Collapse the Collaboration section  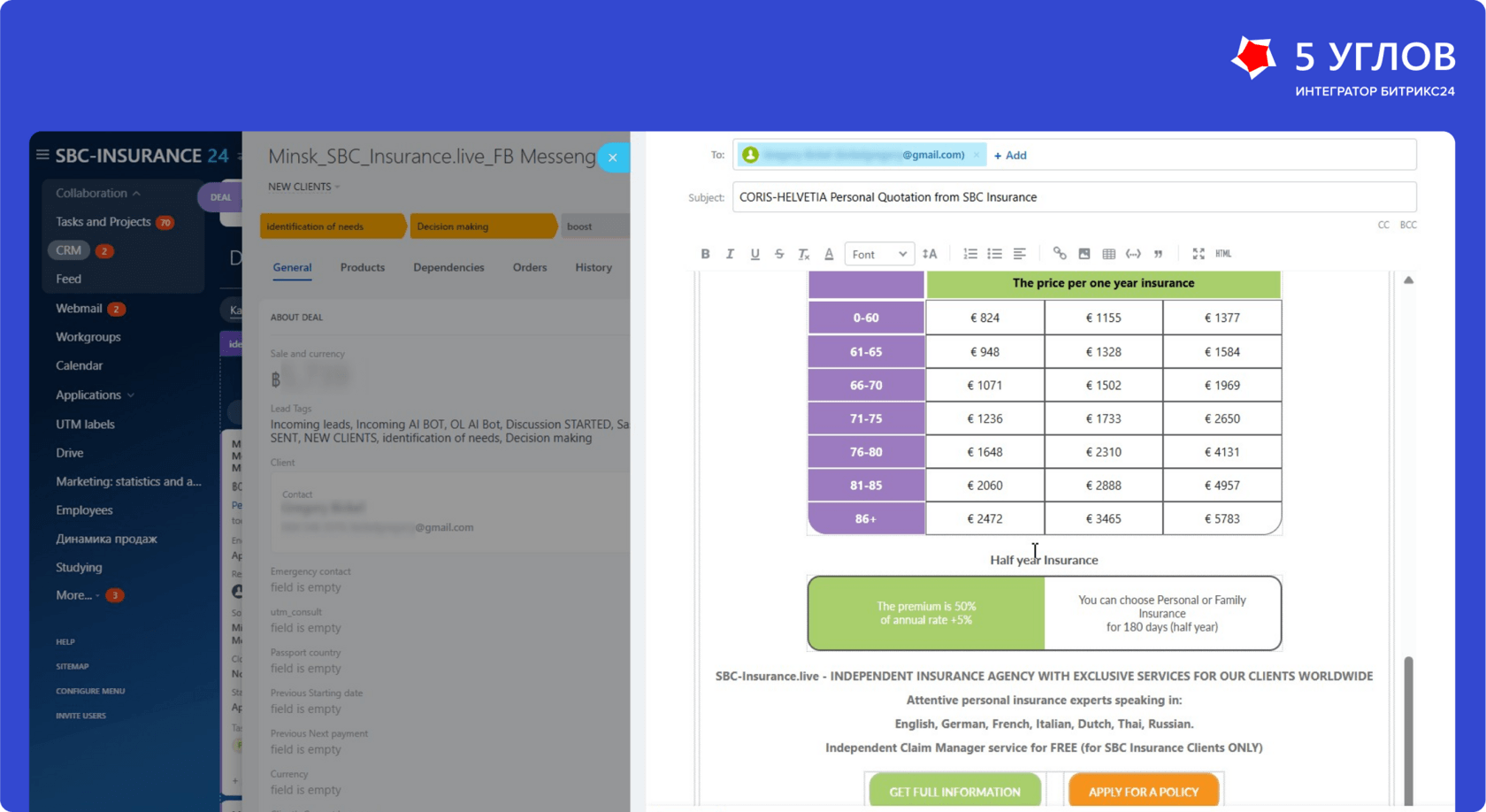click(98, 193)
